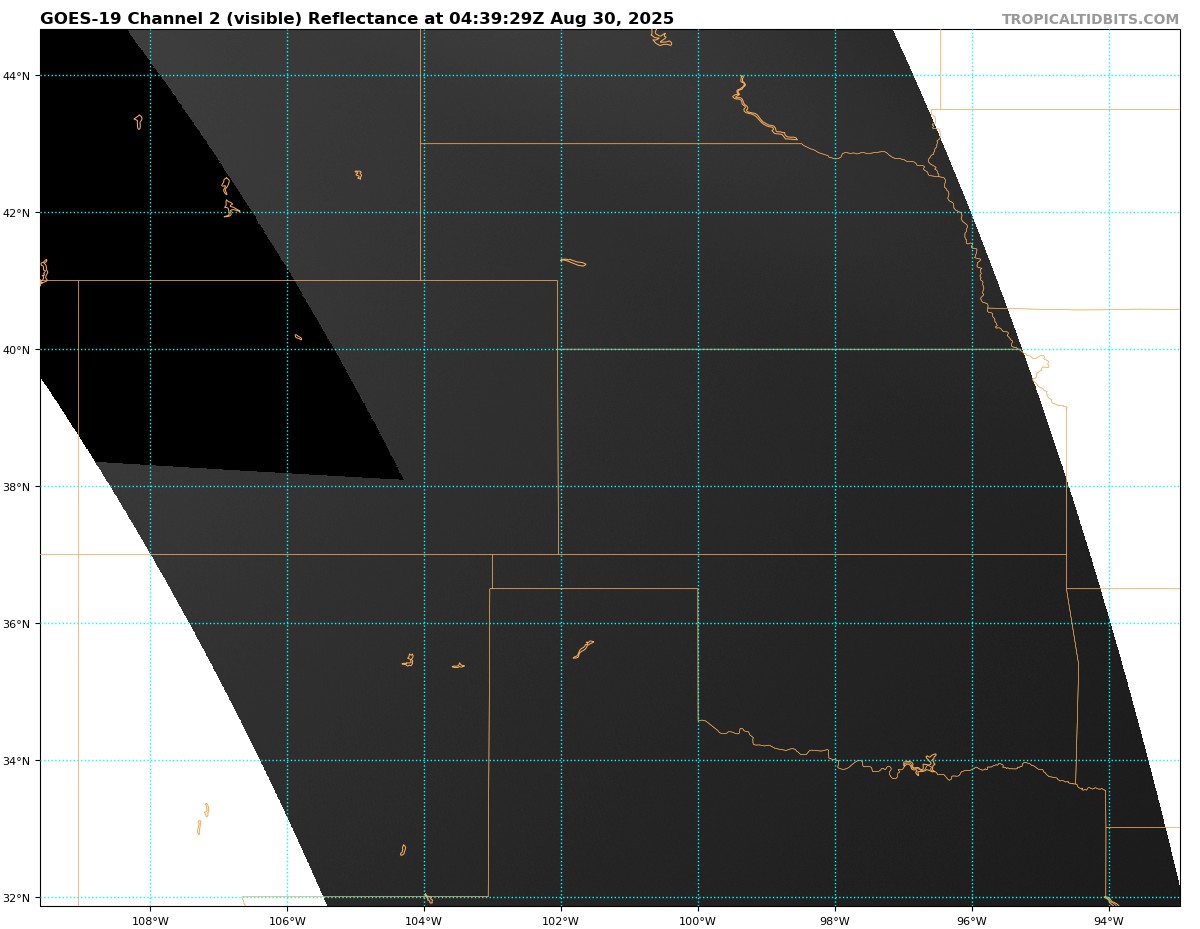Click the 98°W longitude label
The height and width of the screenshot is (929, 1200).
pos(835,921)
